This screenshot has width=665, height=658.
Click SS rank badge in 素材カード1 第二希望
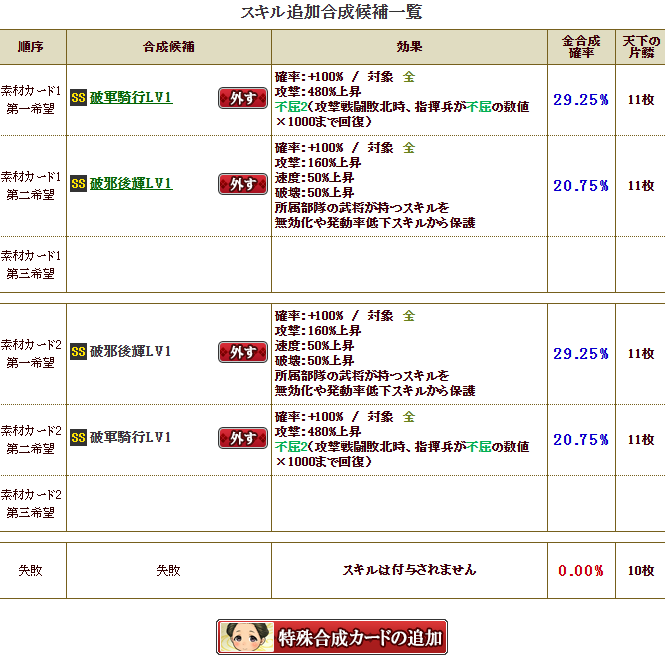pos(78,184)
